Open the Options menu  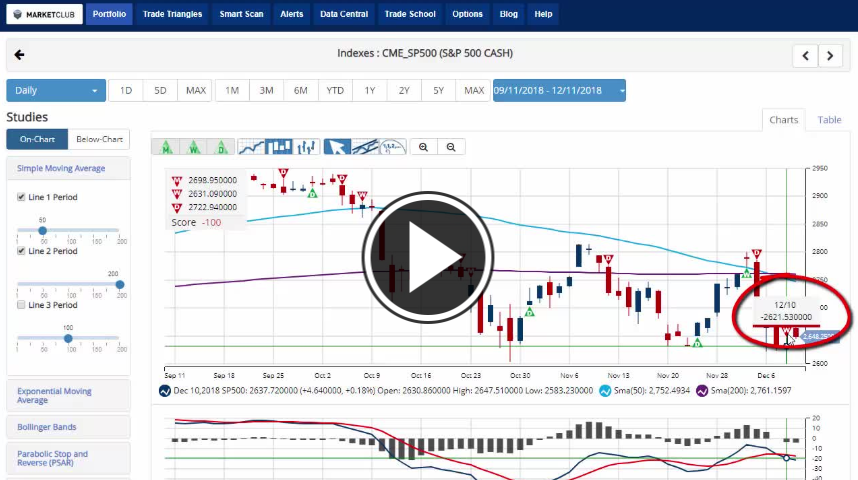[x=467, y=14]
